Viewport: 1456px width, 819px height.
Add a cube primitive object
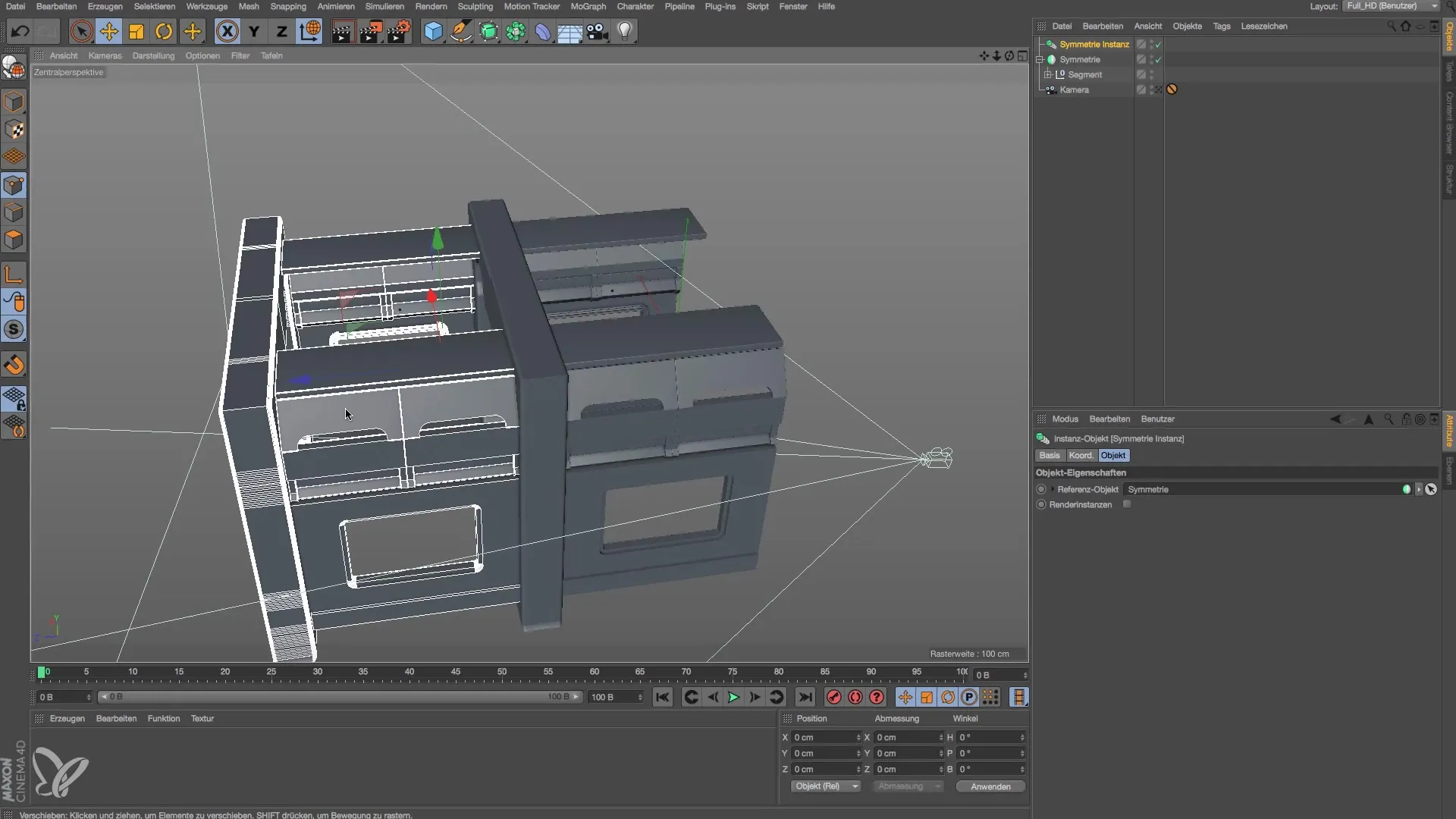click(x=433, y=31)
